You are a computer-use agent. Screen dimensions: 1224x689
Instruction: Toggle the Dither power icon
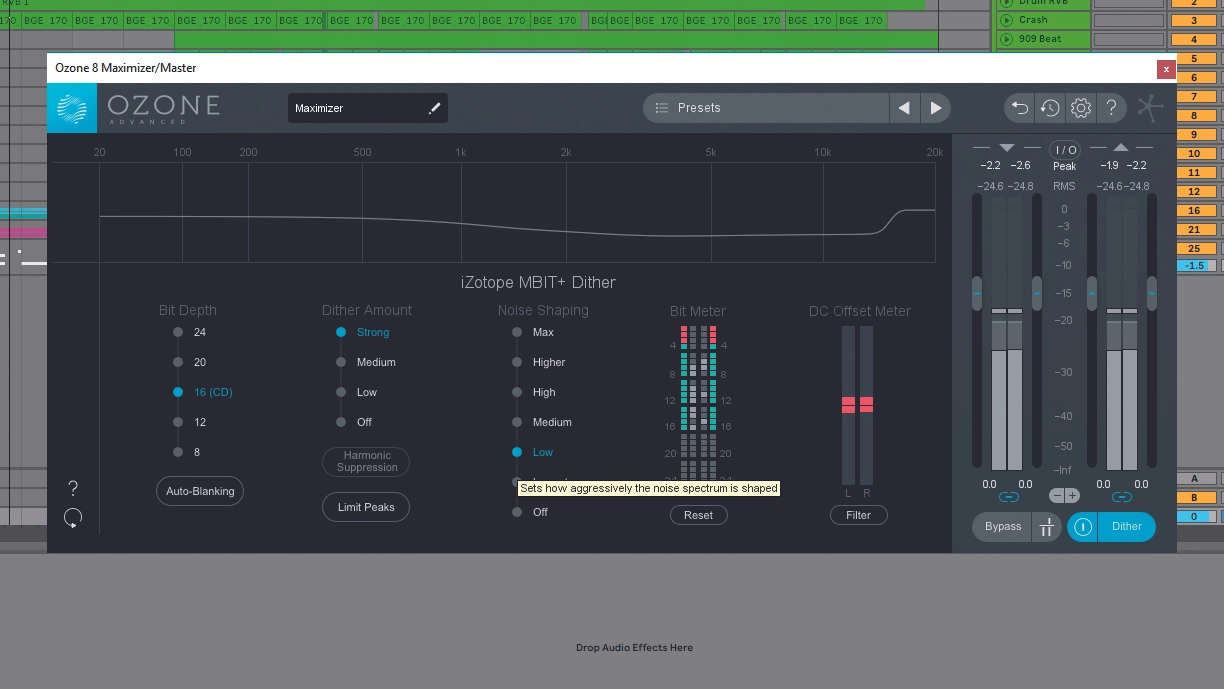(1082, 527)
